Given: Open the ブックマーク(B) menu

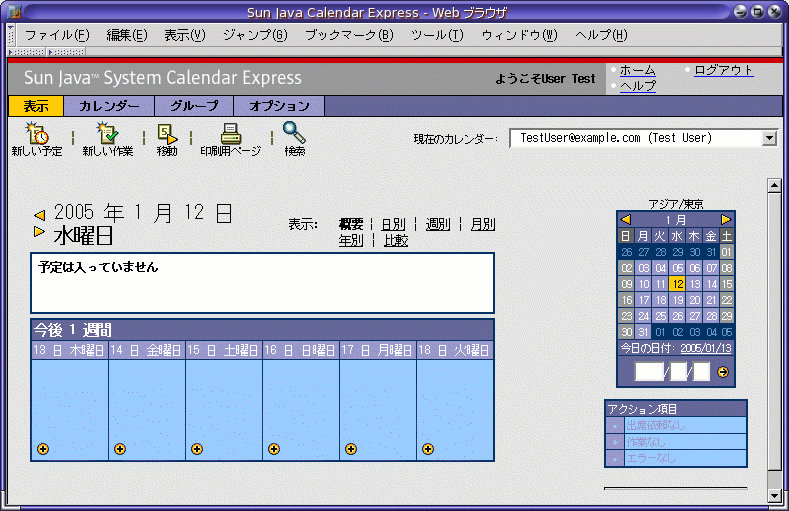Looking at the screenshot, I should [x=349, y=35].
